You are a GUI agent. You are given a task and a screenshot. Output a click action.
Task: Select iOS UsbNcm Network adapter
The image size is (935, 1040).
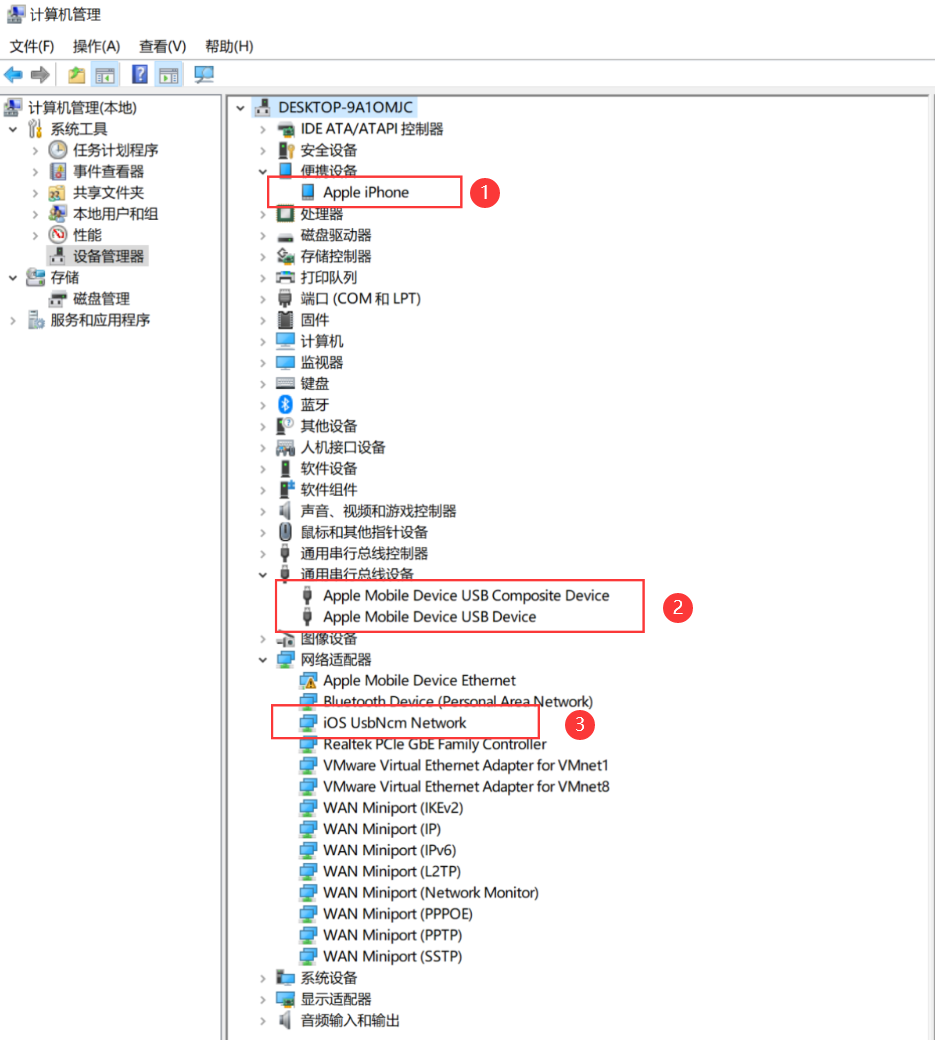[394, 722]
